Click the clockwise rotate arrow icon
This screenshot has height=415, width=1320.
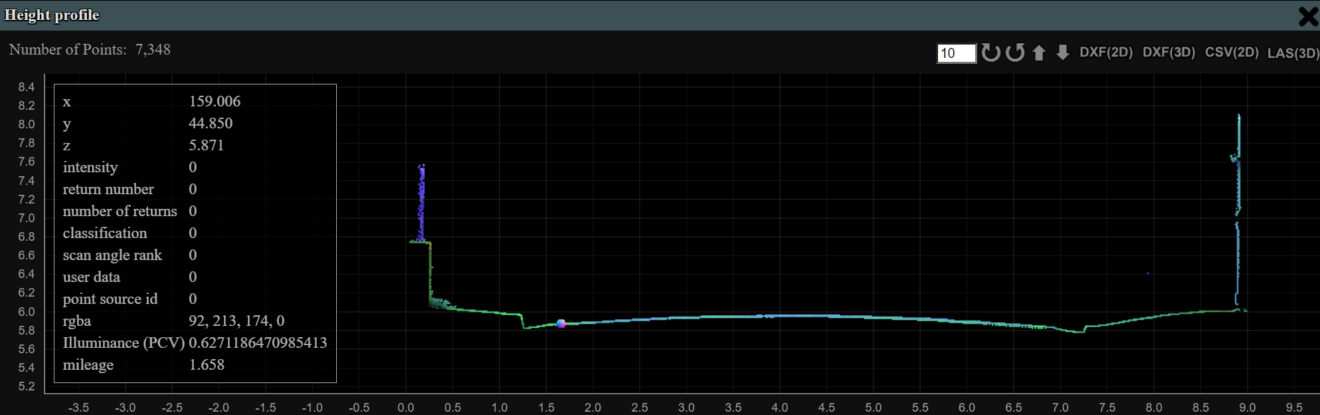coord(990,53)
